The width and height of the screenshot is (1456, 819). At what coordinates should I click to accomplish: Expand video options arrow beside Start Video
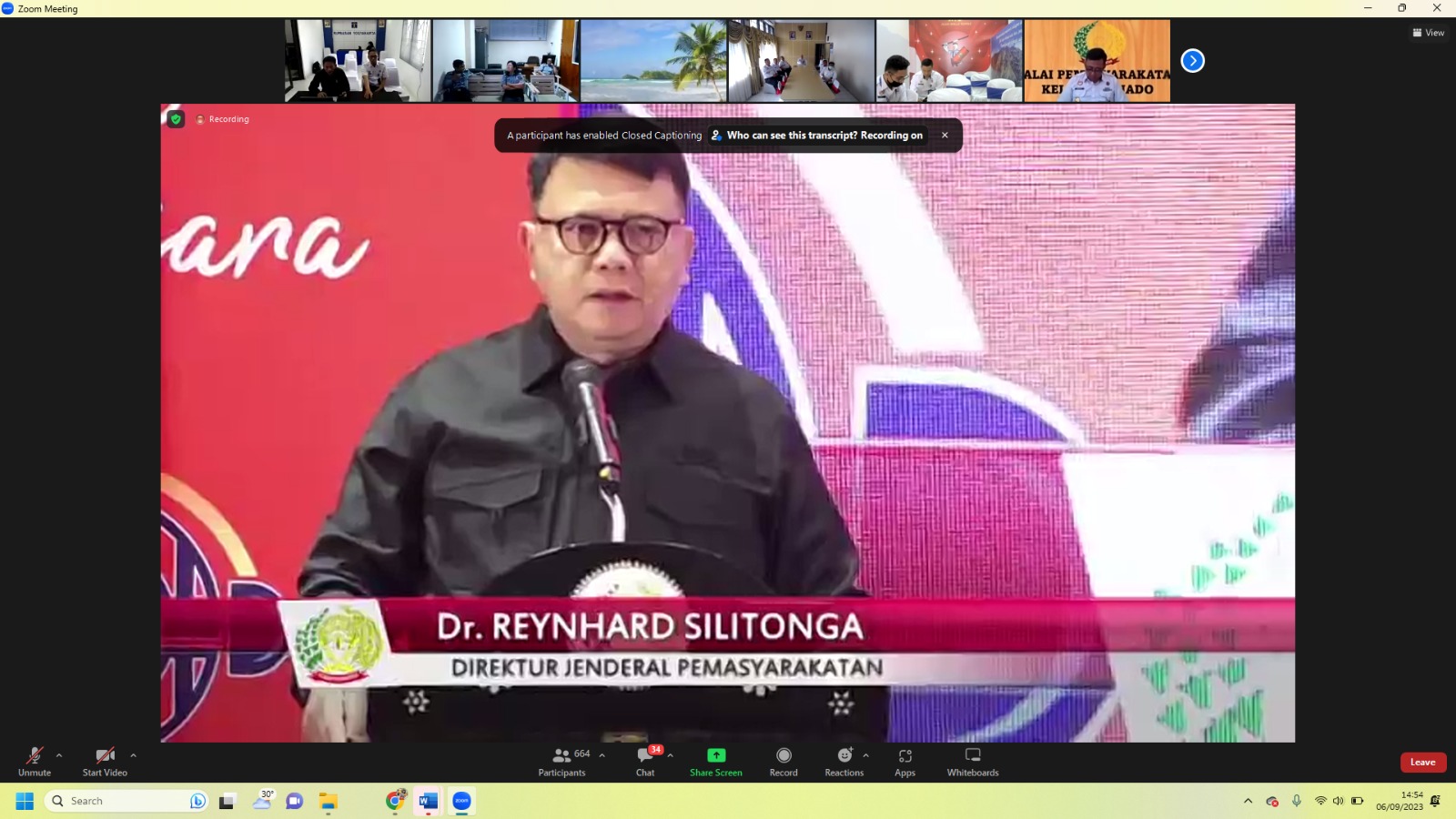click(133, 755)
